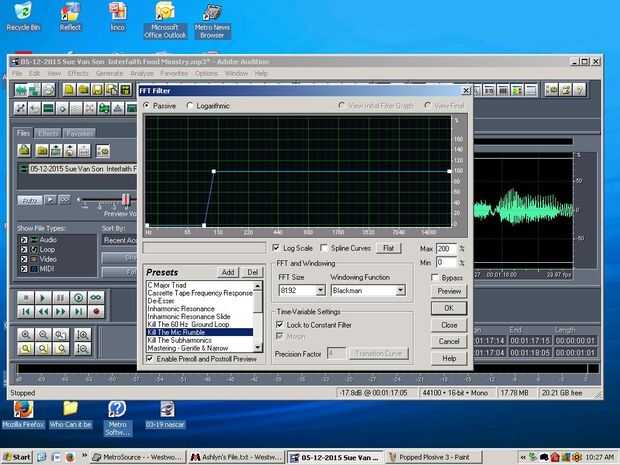Toggle the Log Scale checkbox
620x465 pixels.
coord(277,247)
